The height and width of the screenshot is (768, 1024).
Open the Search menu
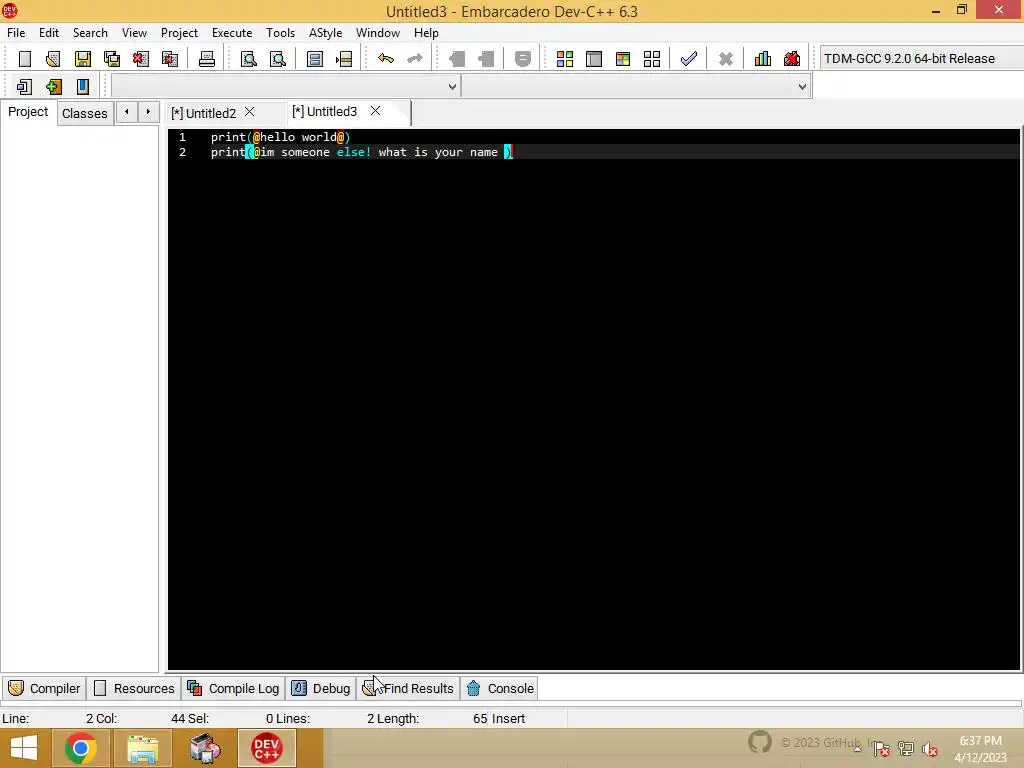click(90, 33)
